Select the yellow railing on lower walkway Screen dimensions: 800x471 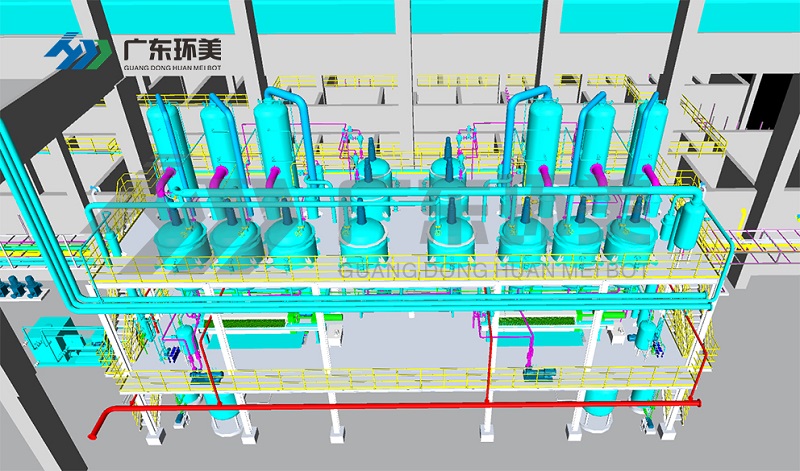[400, 378]
